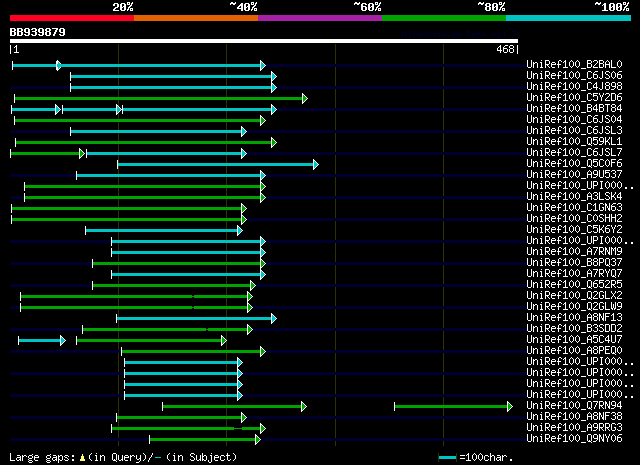The width and height of the screenshot is (640, 465).
Task: Select the UniRef100_Q2GLX2 label
Action: click(x=574, y=296)
